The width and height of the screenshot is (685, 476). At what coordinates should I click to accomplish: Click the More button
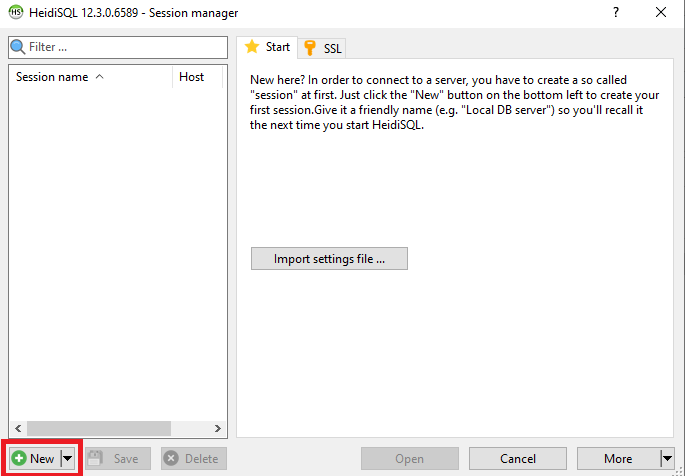click(618, 459)
